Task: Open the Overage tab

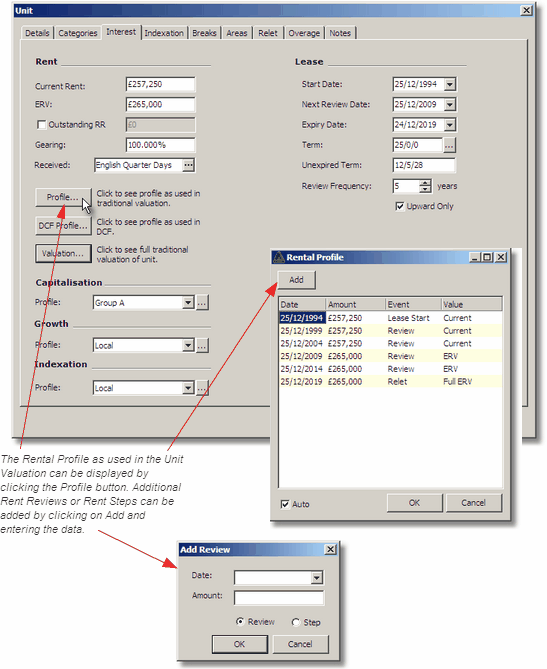Action: coord(304,33)
